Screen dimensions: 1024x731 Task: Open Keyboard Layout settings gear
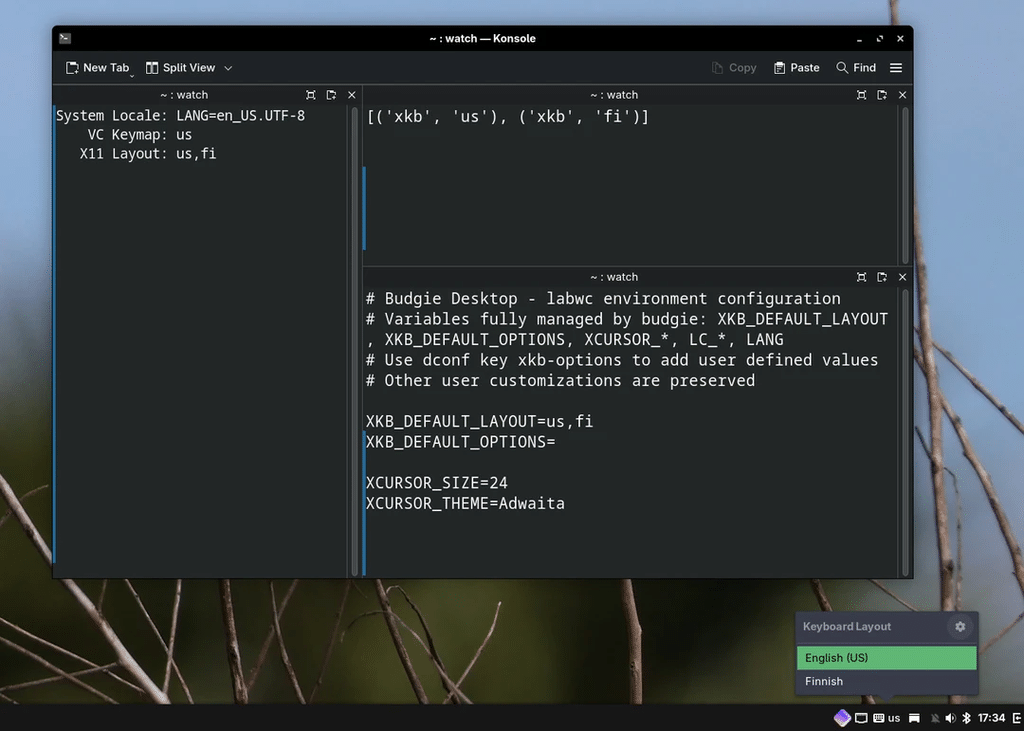point(960,626)
